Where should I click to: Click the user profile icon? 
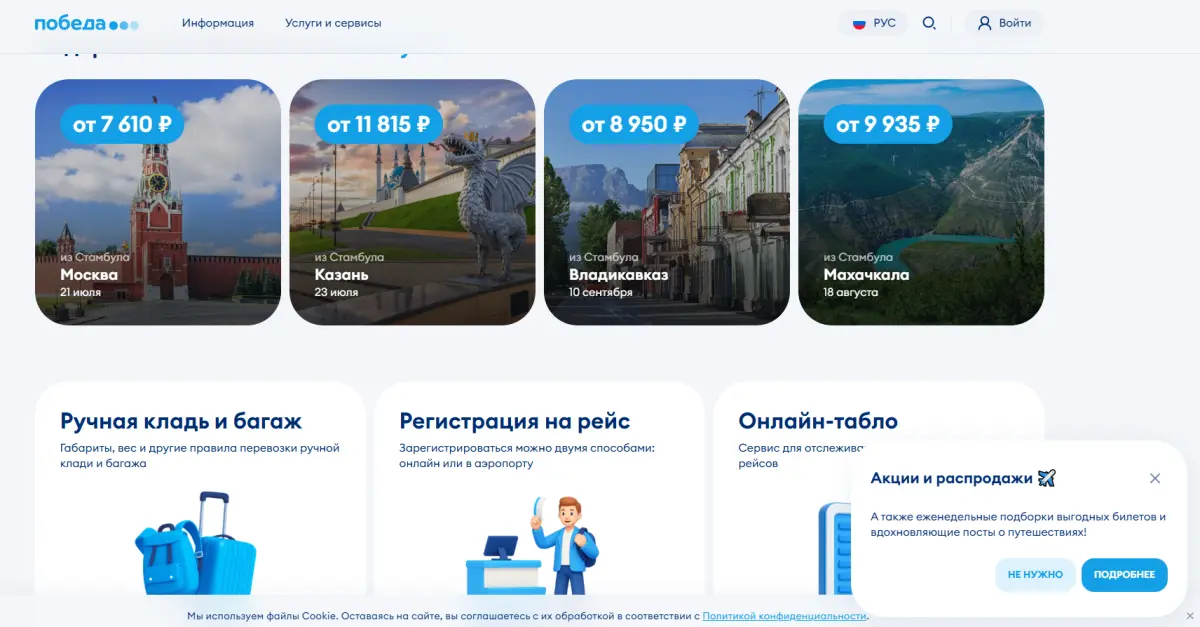coord(985,23)
